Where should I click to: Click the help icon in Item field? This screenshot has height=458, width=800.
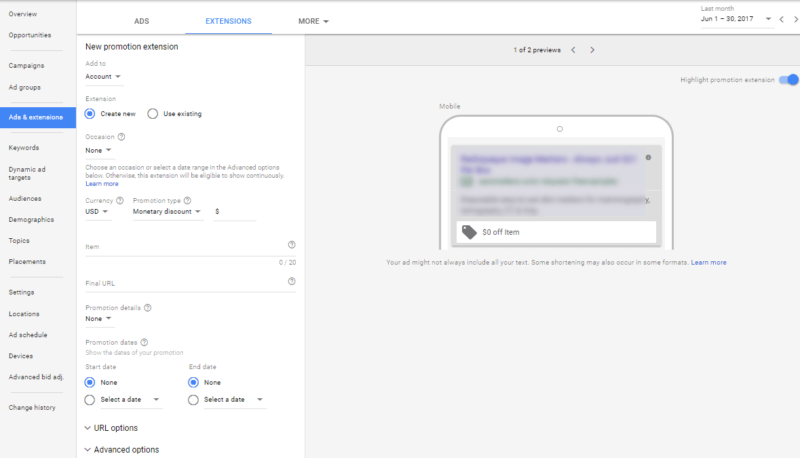tap(292, 245)
